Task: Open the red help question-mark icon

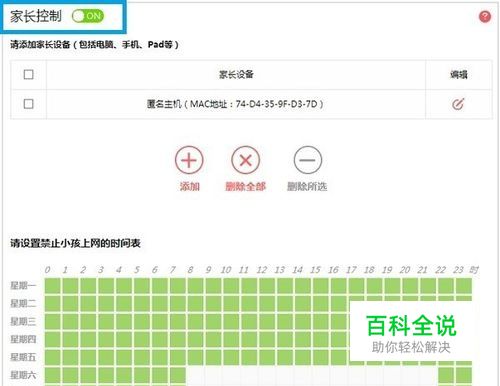Action: 485,16
